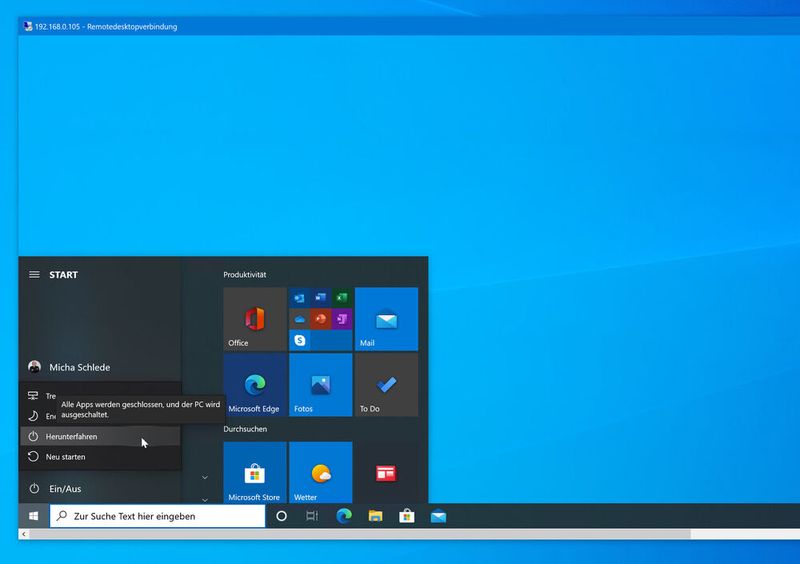Open the red news tile
Image resolution: width=800 pixels, height=564 pixels.
click(386, 473)
